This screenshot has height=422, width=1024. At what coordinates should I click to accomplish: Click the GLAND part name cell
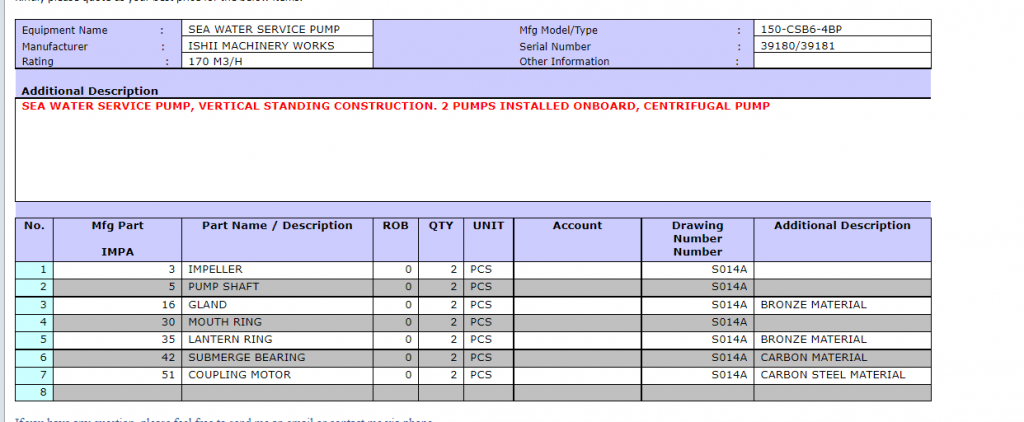pyautogui.click(x=277, y=305)
